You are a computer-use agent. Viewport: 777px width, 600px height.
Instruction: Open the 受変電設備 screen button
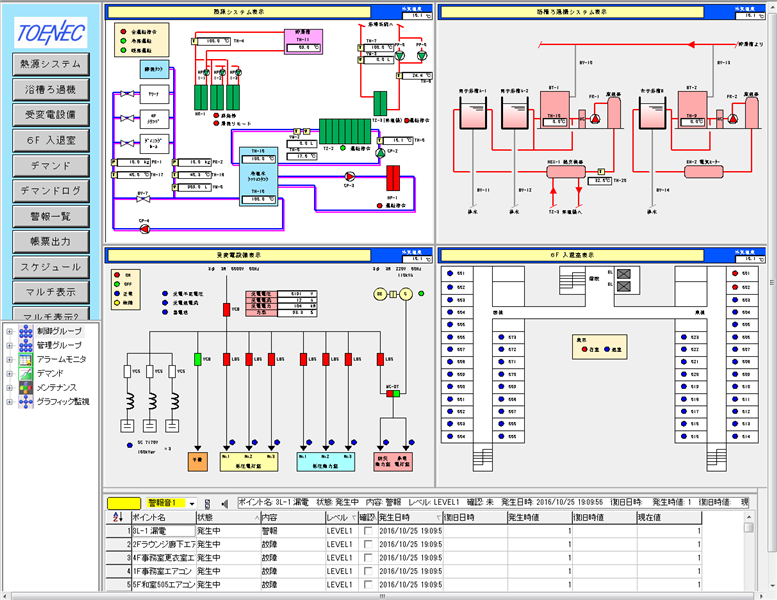pyautogui.click(x=51, y=115)
